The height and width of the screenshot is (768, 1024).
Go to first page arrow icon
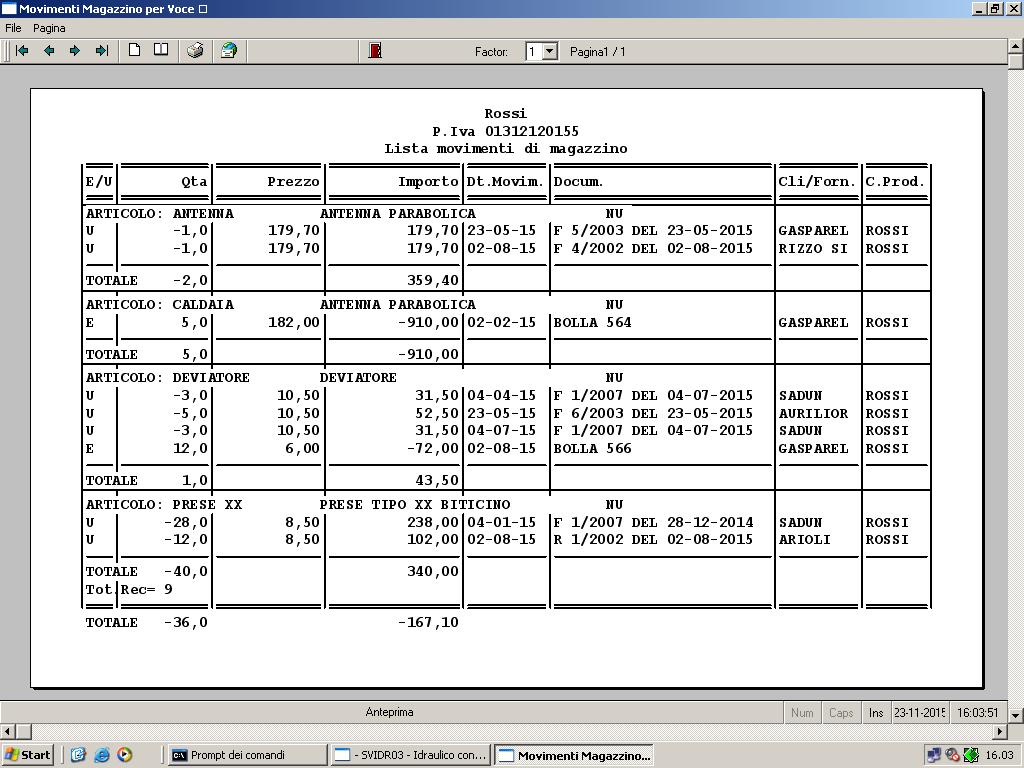22,51
